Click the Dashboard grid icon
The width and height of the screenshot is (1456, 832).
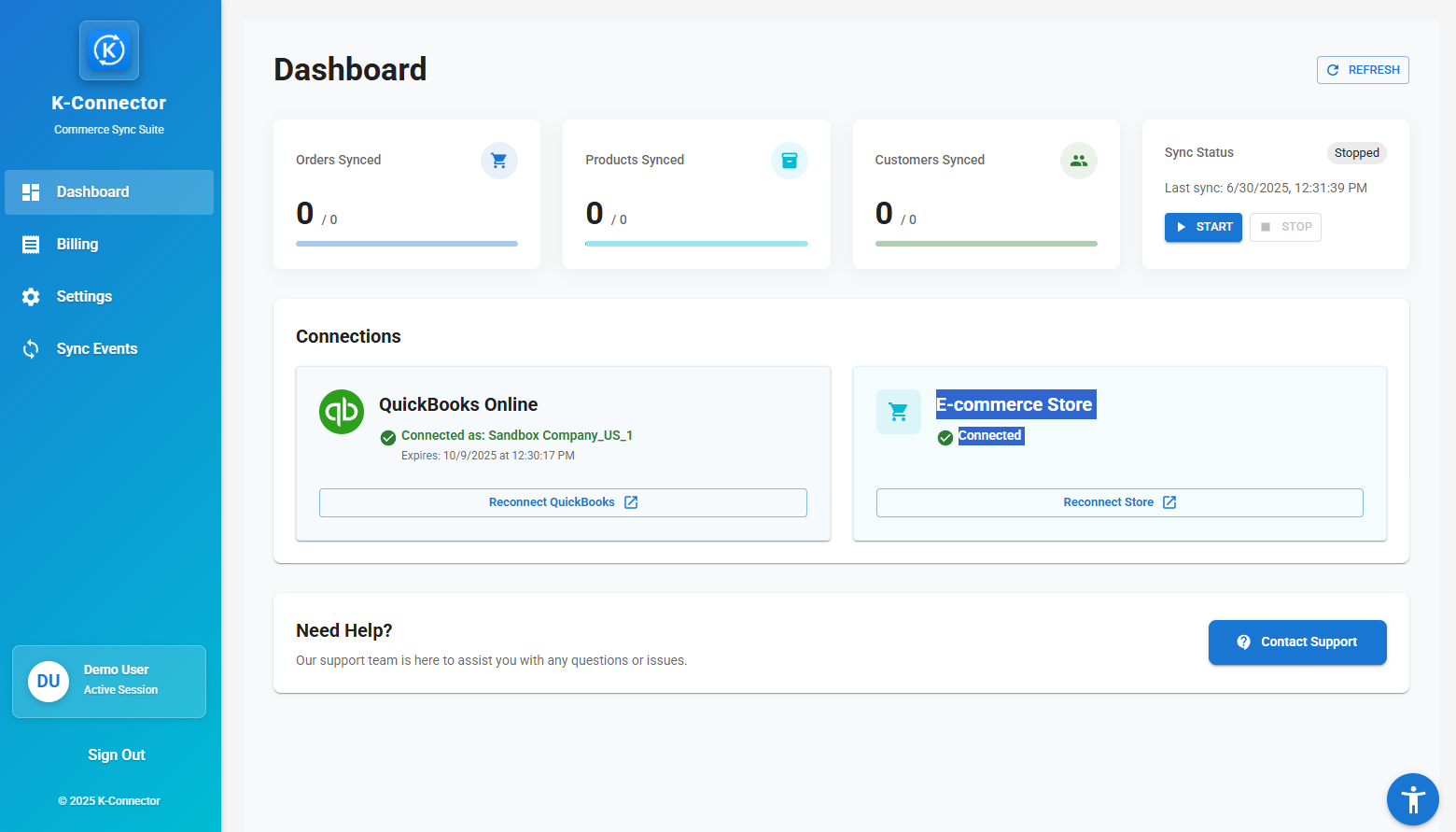tap(31, 192)
